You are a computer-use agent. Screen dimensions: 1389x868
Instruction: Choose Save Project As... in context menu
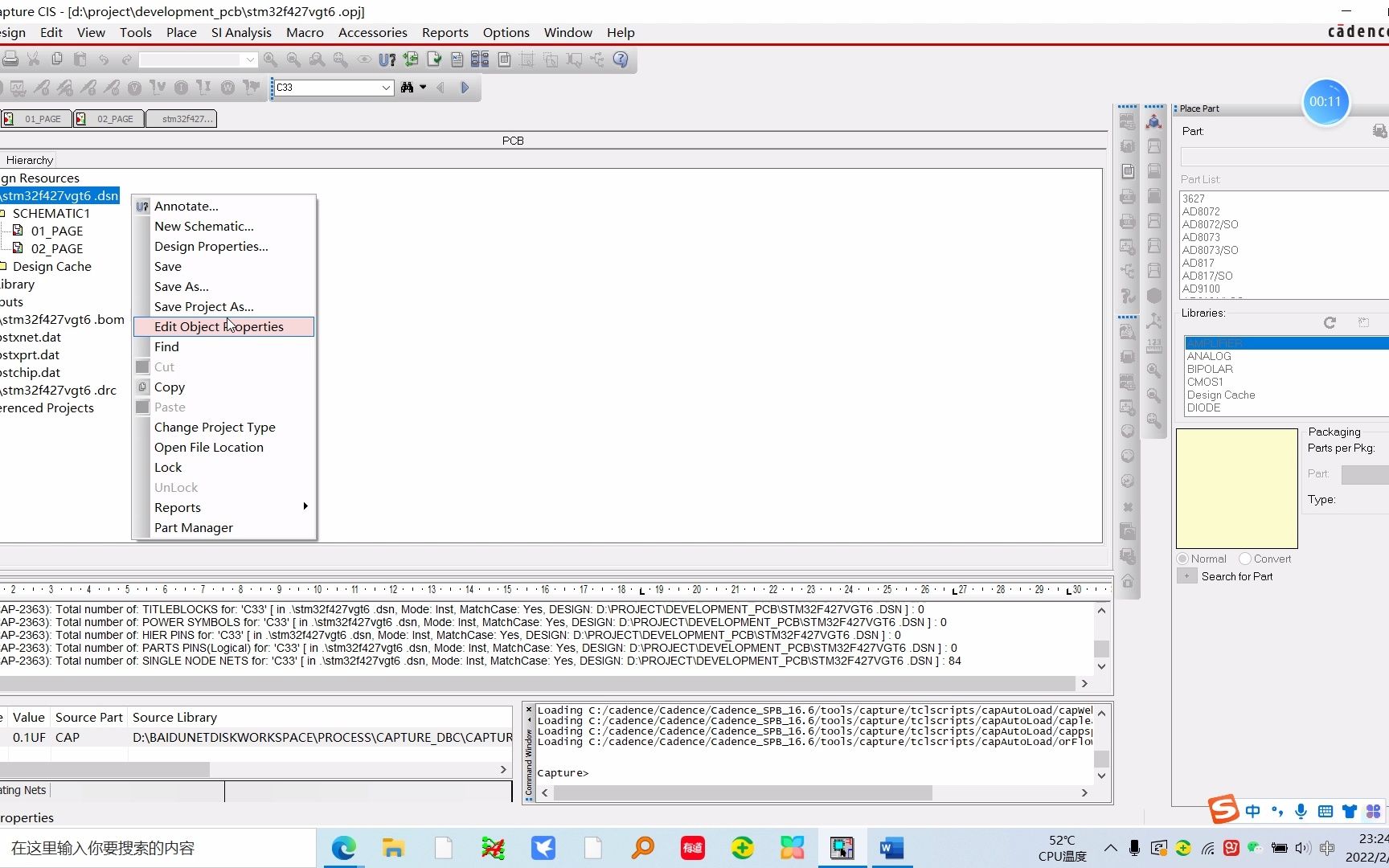pyautogui.click(x=223, y=306)
